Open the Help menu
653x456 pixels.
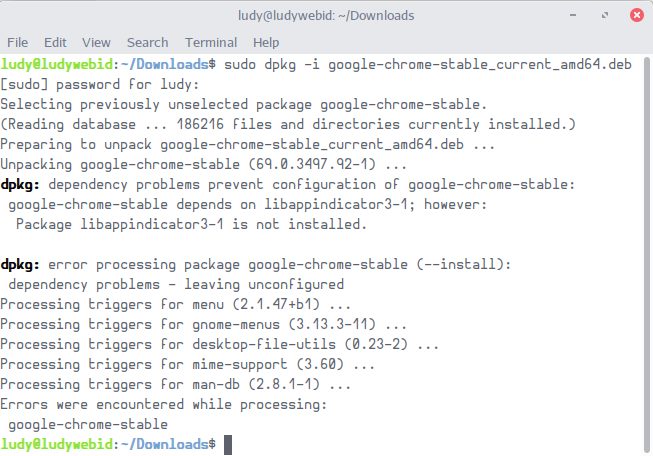(x=266, y=43)
